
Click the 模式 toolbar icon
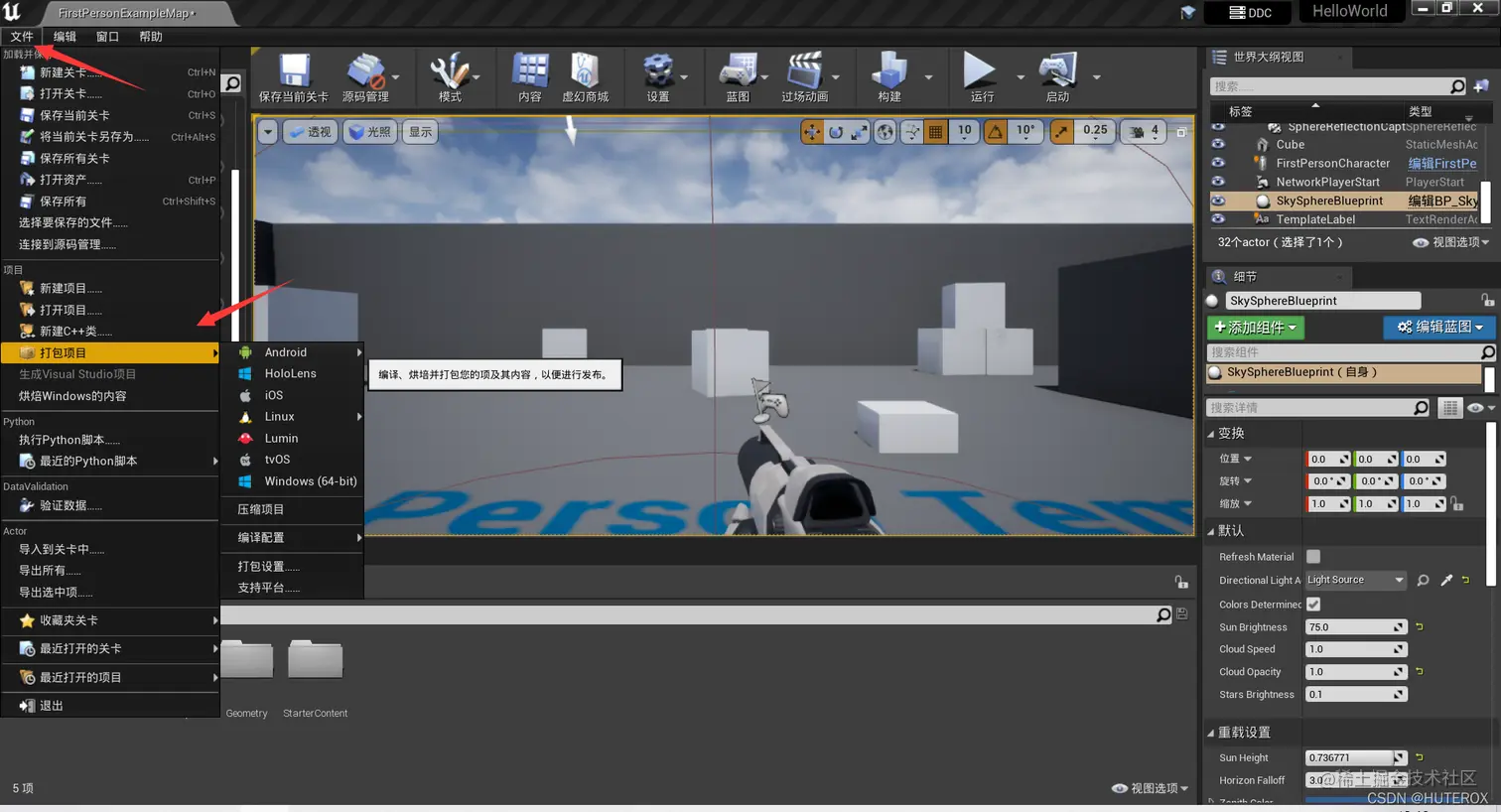pyautogui.click(x=450, y=71)
